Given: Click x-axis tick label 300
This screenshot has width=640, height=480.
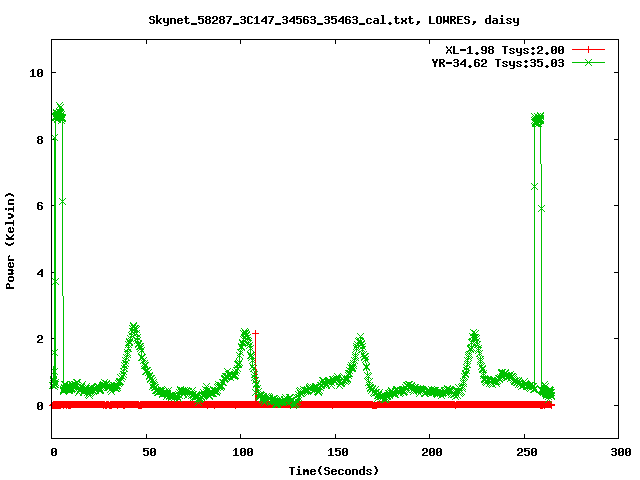Looking at the screenshot, I should tap(621, 452).
